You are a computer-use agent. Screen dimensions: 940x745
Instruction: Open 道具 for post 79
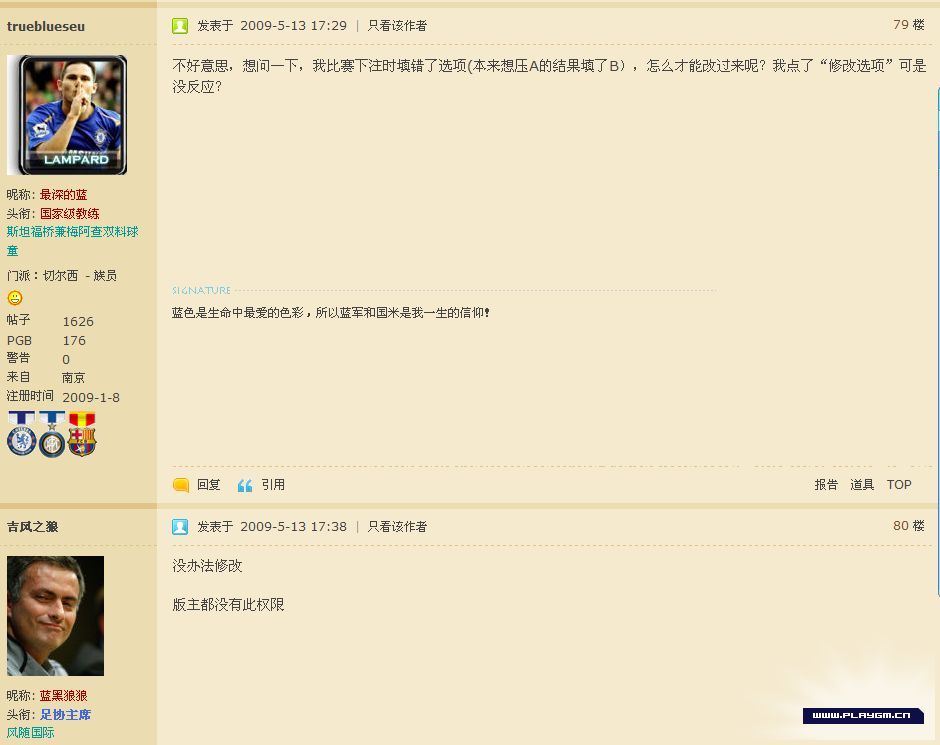click(x=862, y=485)
